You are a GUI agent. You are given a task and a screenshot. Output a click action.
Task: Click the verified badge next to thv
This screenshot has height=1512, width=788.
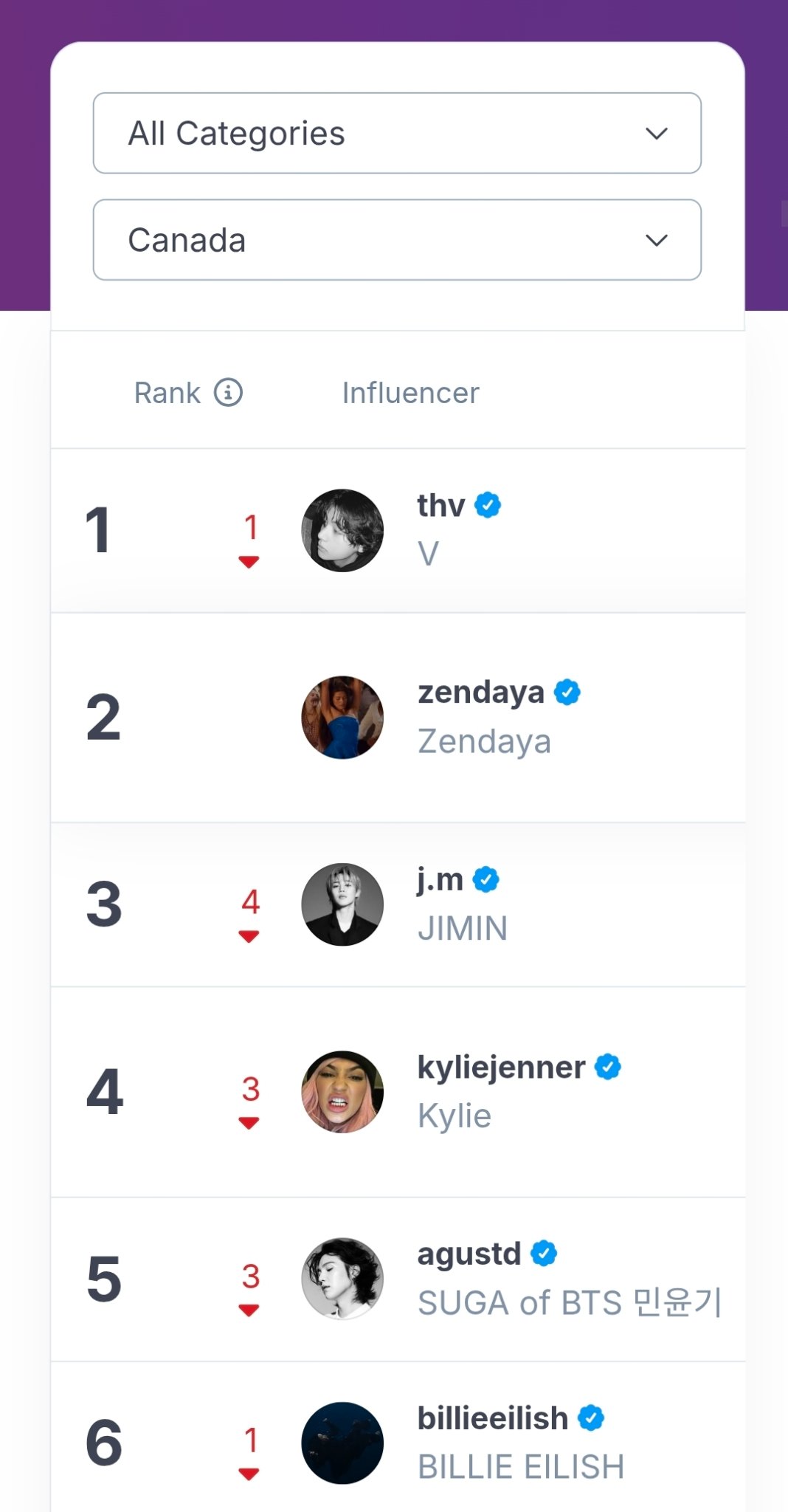coord(488,505)
